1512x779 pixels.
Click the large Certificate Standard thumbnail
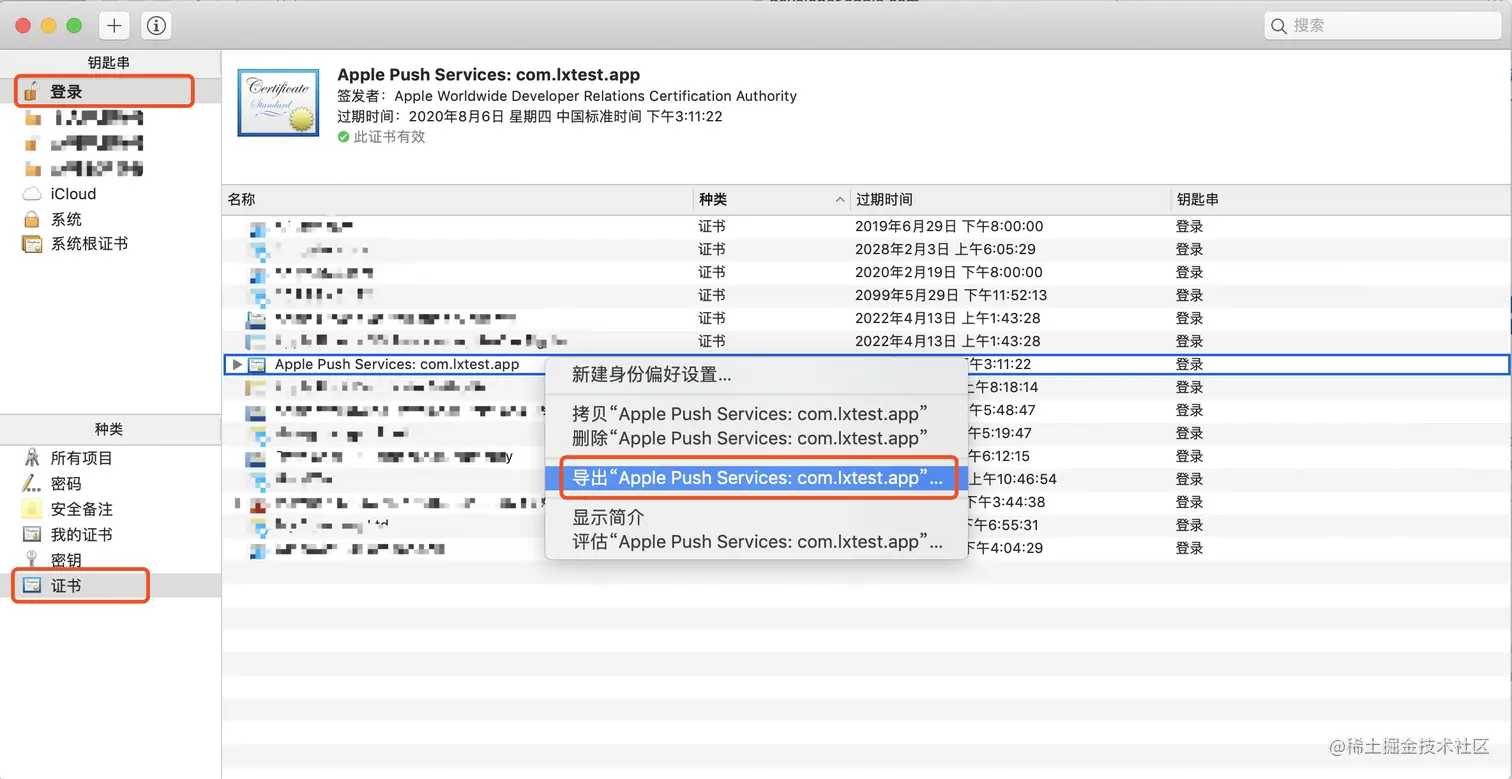pyautogui.click(x=278, y=103)
